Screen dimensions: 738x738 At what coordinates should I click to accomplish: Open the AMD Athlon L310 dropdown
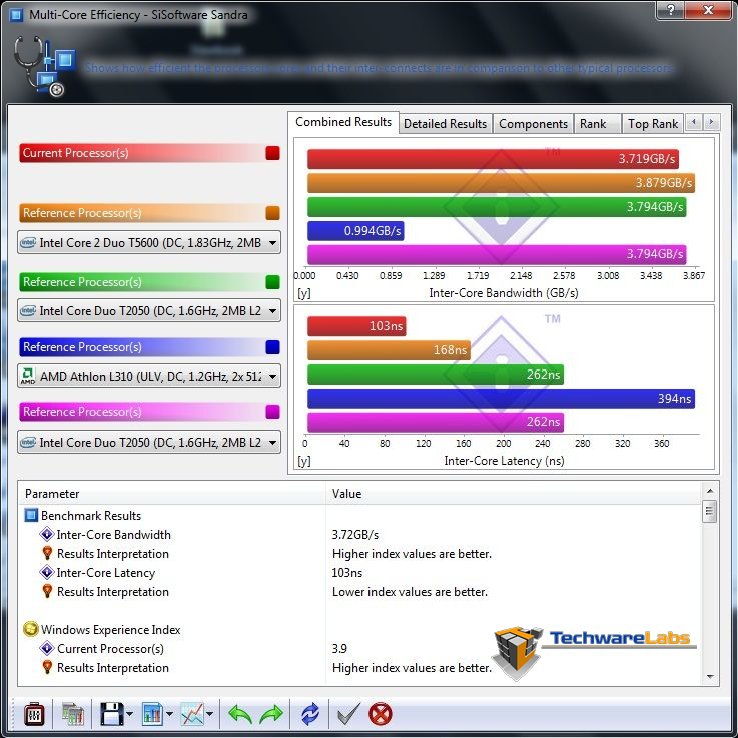tap(149, 377)
